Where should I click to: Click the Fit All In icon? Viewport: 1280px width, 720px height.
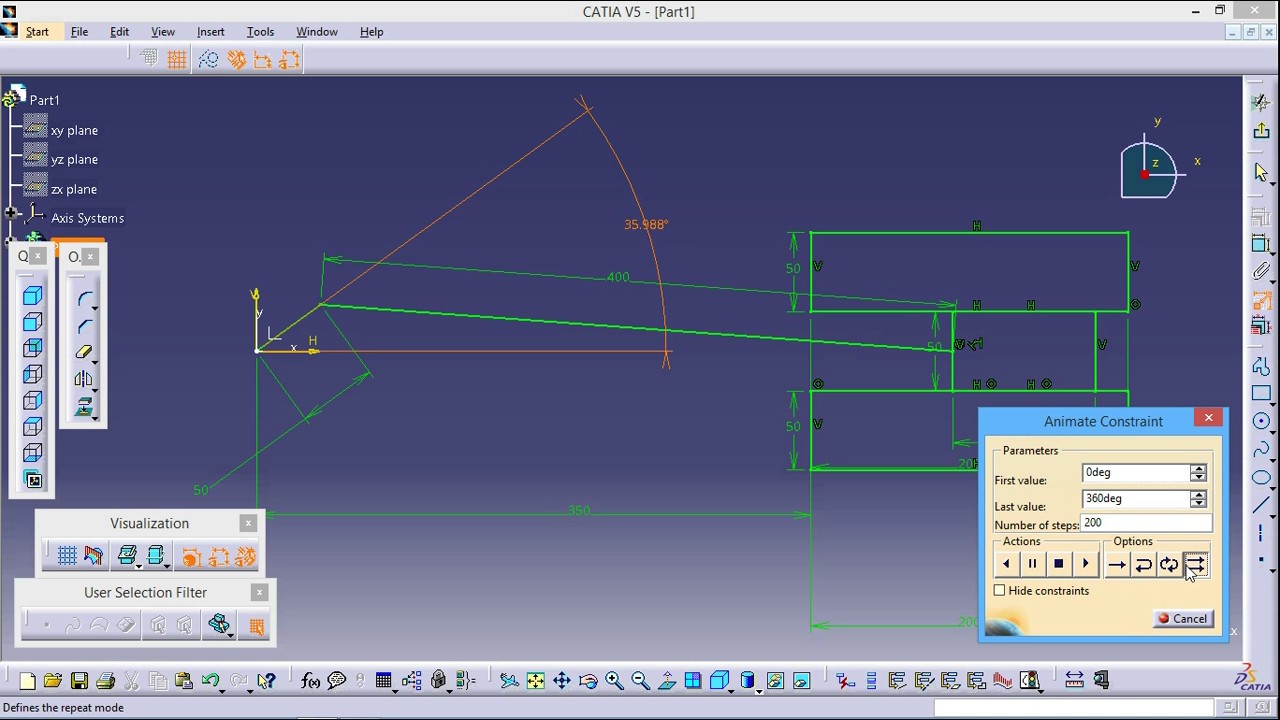click(x=536, y=681)
